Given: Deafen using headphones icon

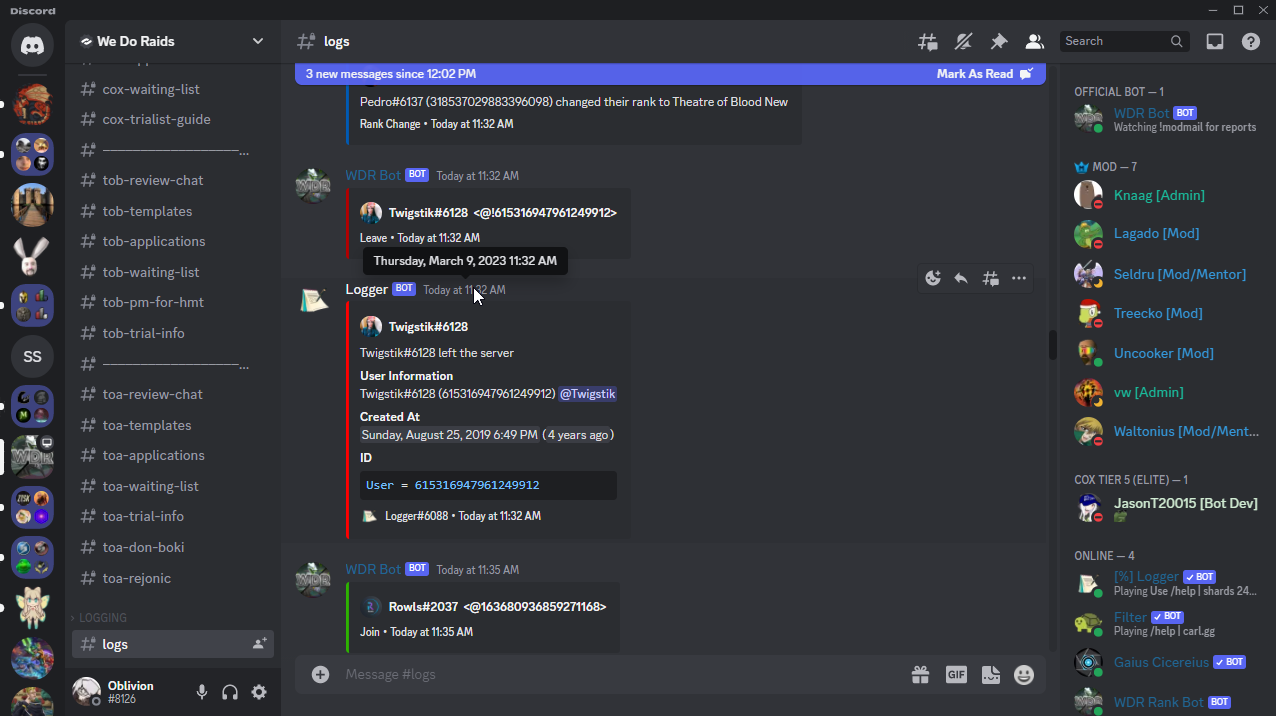Looking at the screenshot, I should (230, 692).
